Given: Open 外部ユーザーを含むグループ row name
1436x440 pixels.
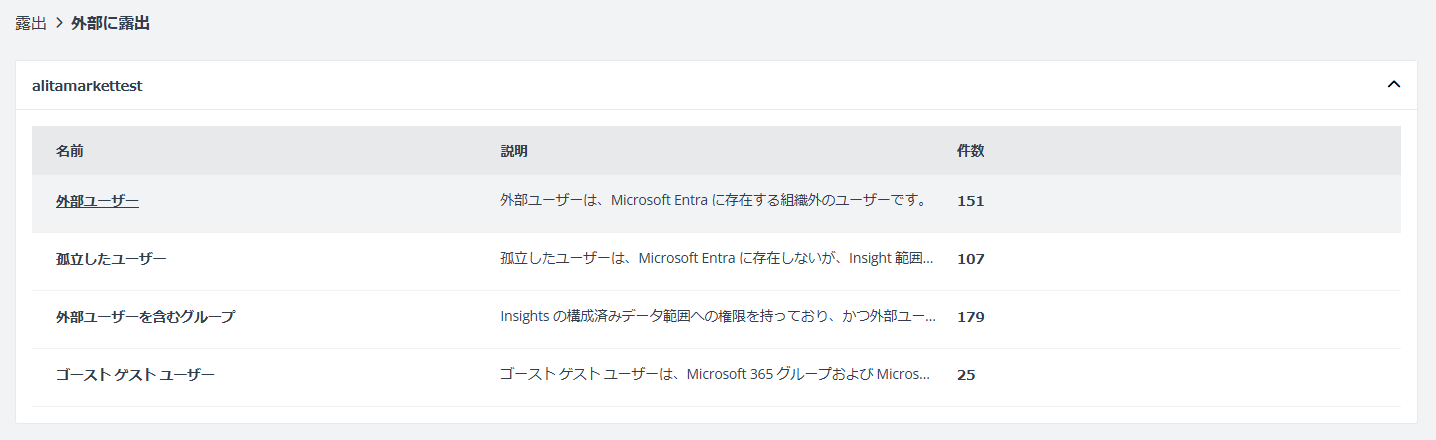Looking at the screenshot, I should [145, 317].
